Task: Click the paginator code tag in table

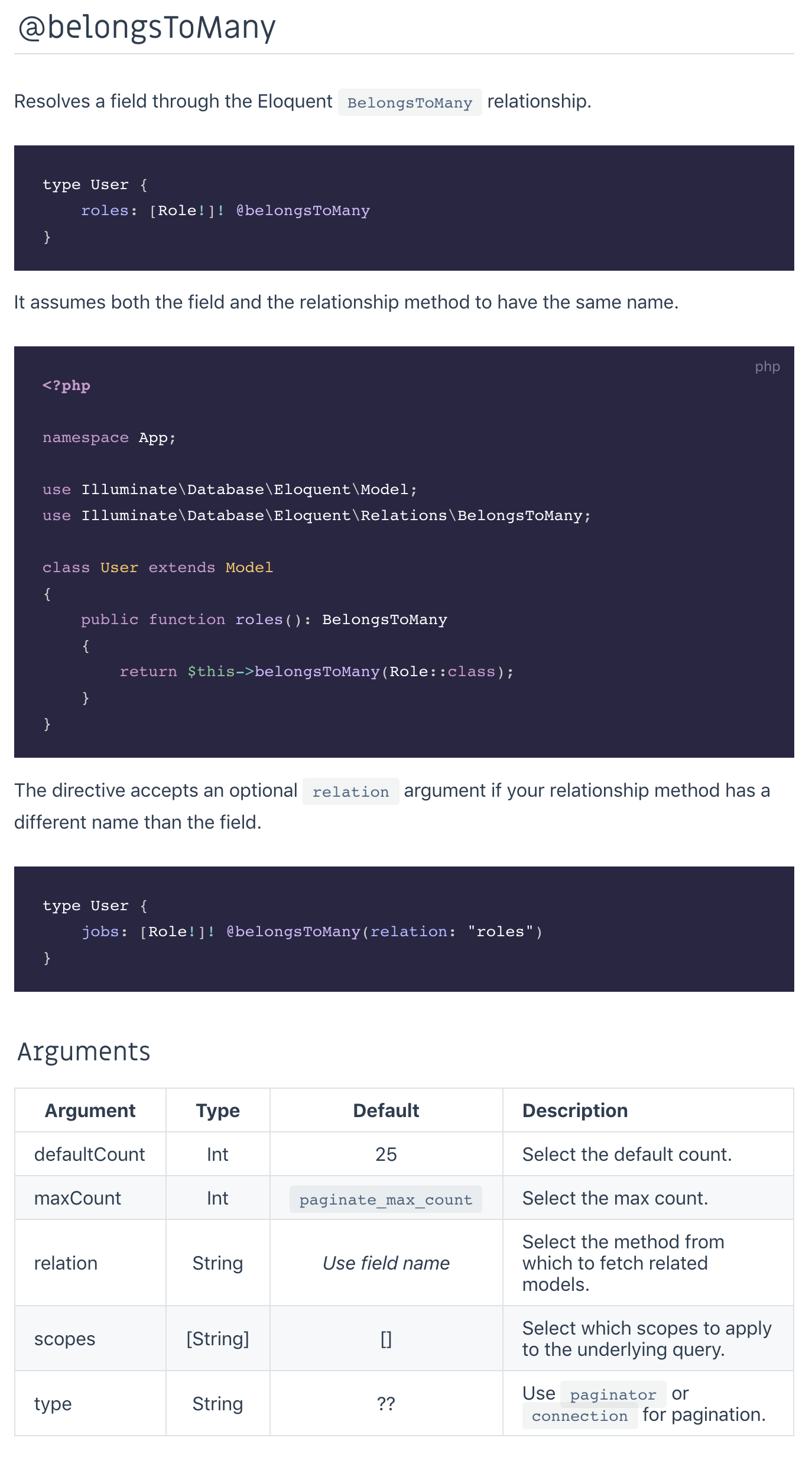Action: [613, 1394]
